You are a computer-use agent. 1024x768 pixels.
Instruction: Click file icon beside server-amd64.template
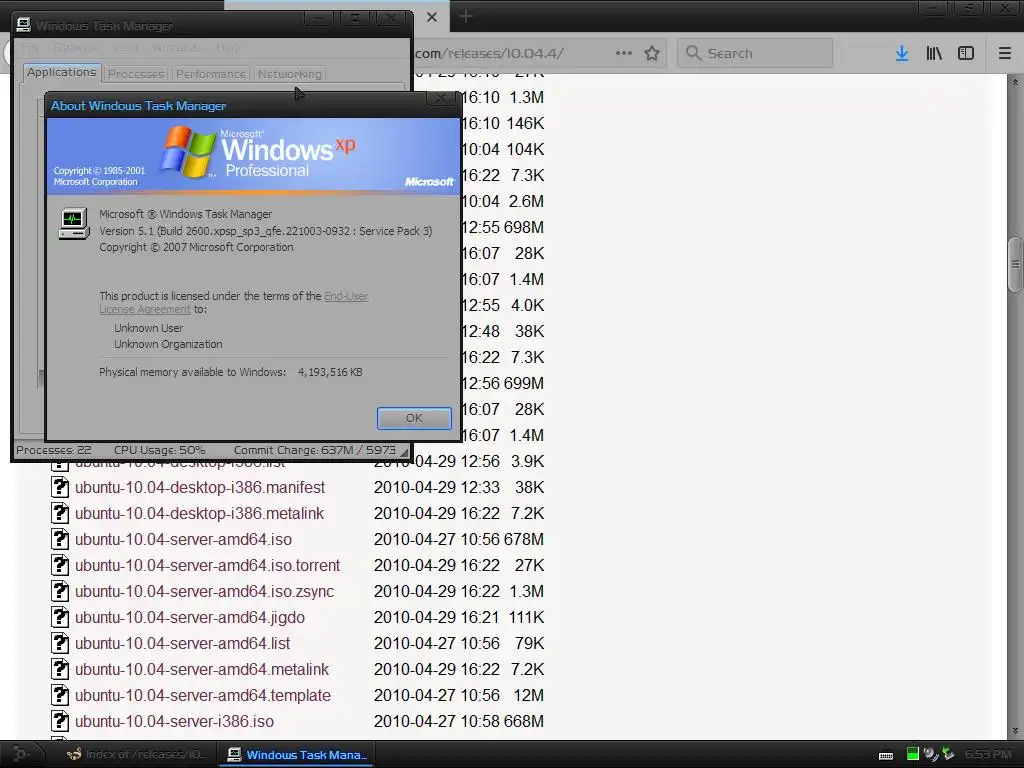click(59, 696)
